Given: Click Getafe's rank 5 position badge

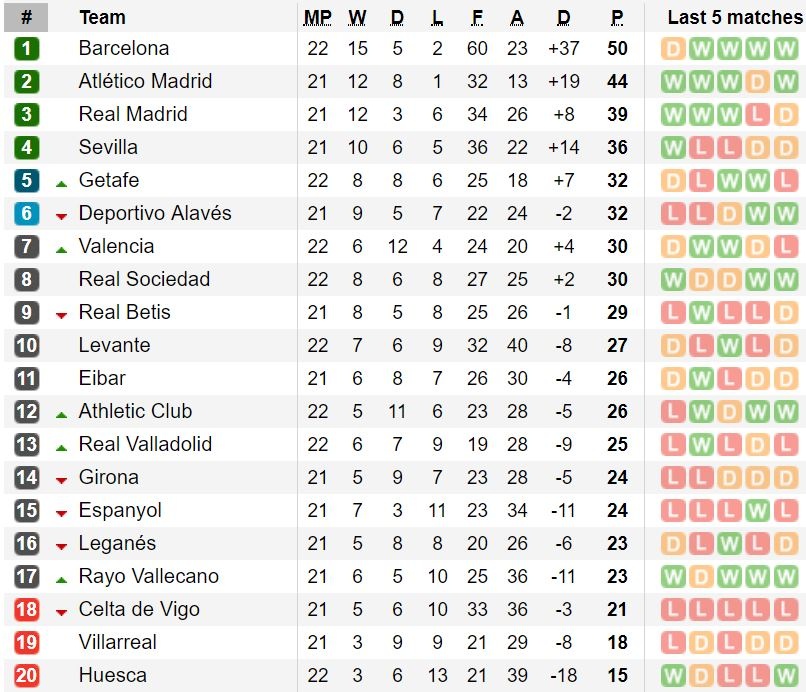Looking at the screenshot, I should click(x=27, y=181).
